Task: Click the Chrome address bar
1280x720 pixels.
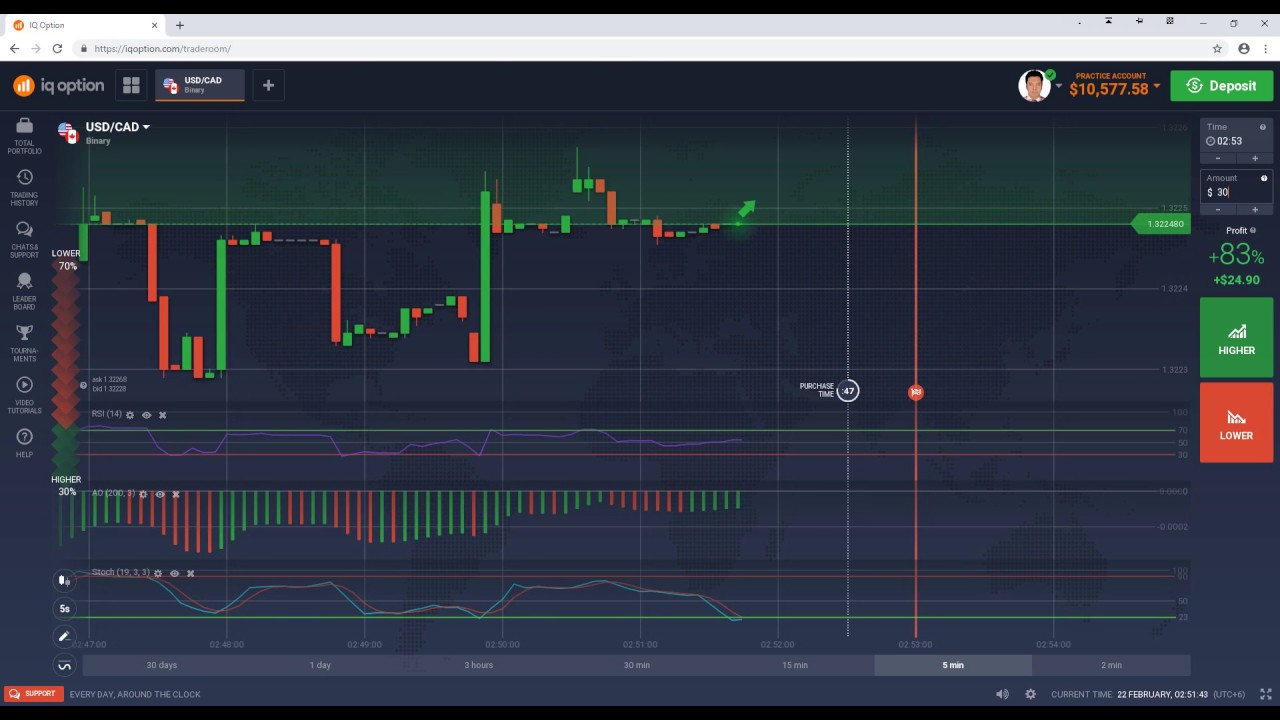Action: pos(640,48)
